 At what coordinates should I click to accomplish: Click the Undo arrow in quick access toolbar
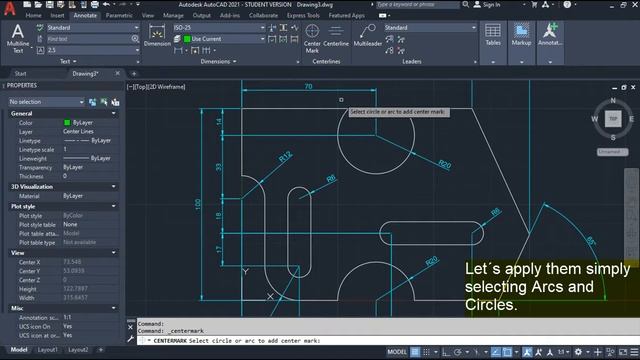(106, 4)
